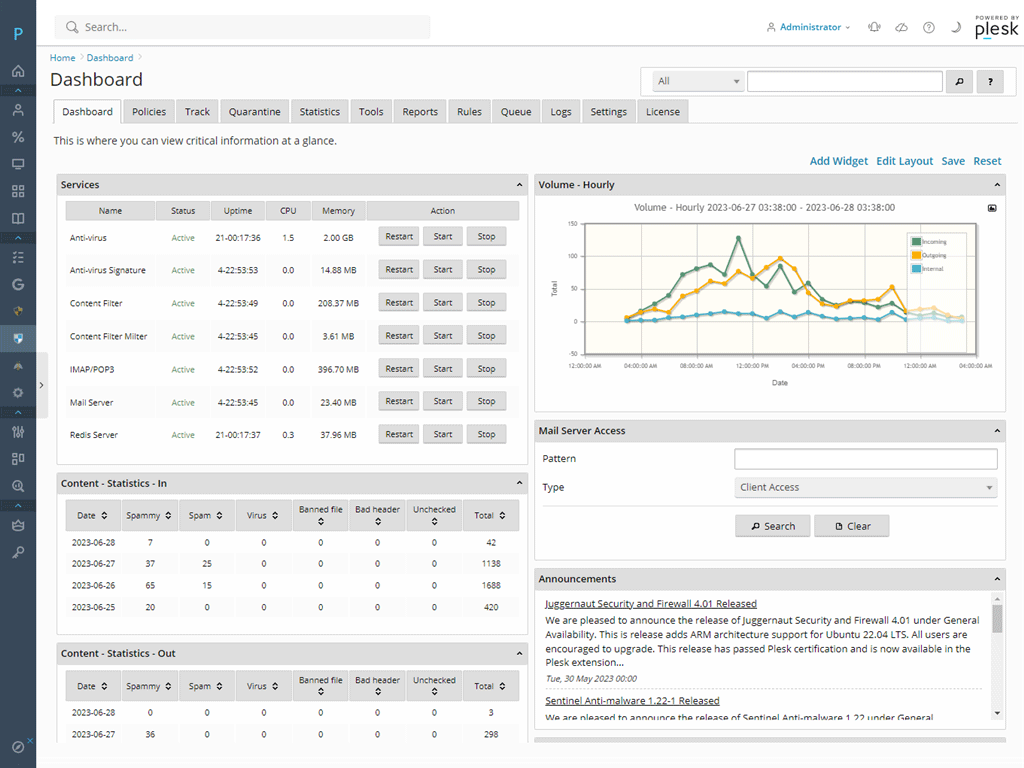This screenshot has height=768, width=1024.
Task: Switch to the Policies tab
Action: [149, 112]
